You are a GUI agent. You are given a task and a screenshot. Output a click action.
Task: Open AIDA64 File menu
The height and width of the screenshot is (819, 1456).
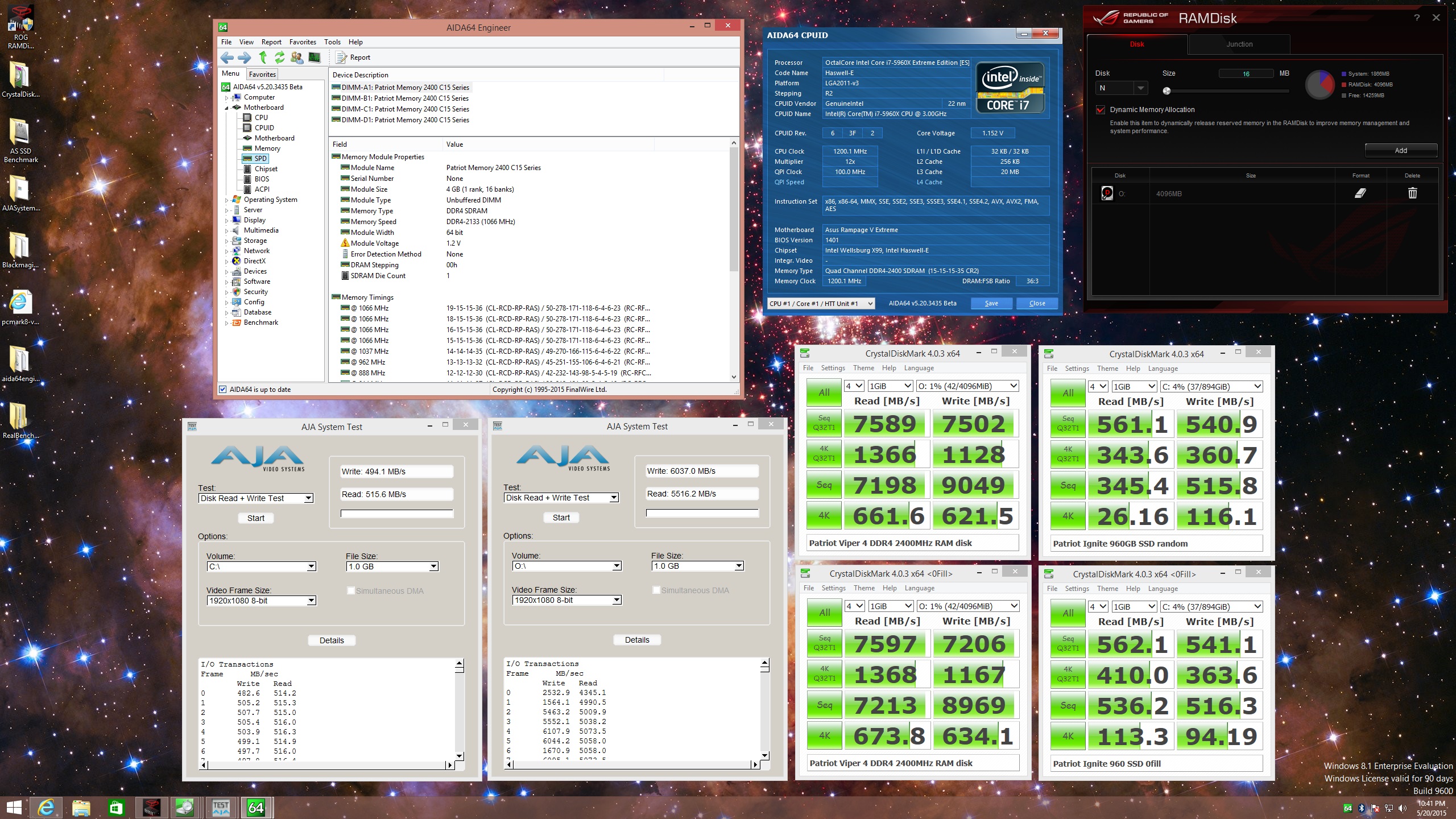226,42
